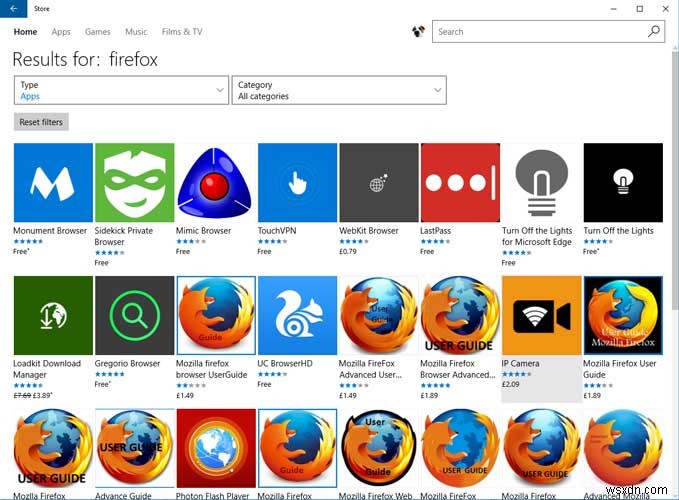Viewport: 679px width, 500px height.
Task: Click the WebKit Browser app name
Action: [x=369, y=231]
